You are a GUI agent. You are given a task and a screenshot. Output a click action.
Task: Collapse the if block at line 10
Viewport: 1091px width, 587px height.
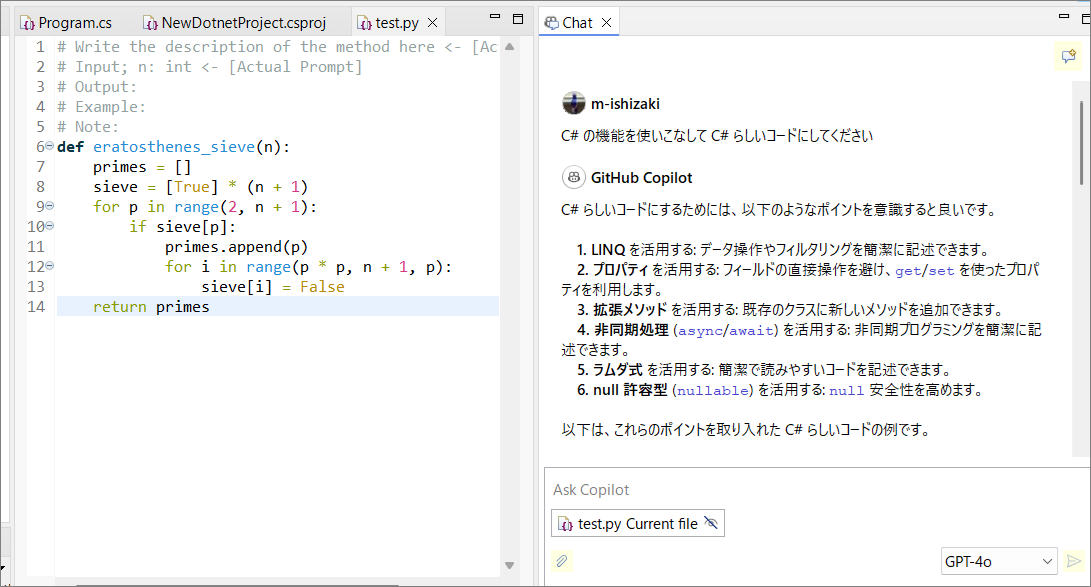coord(49,226)
